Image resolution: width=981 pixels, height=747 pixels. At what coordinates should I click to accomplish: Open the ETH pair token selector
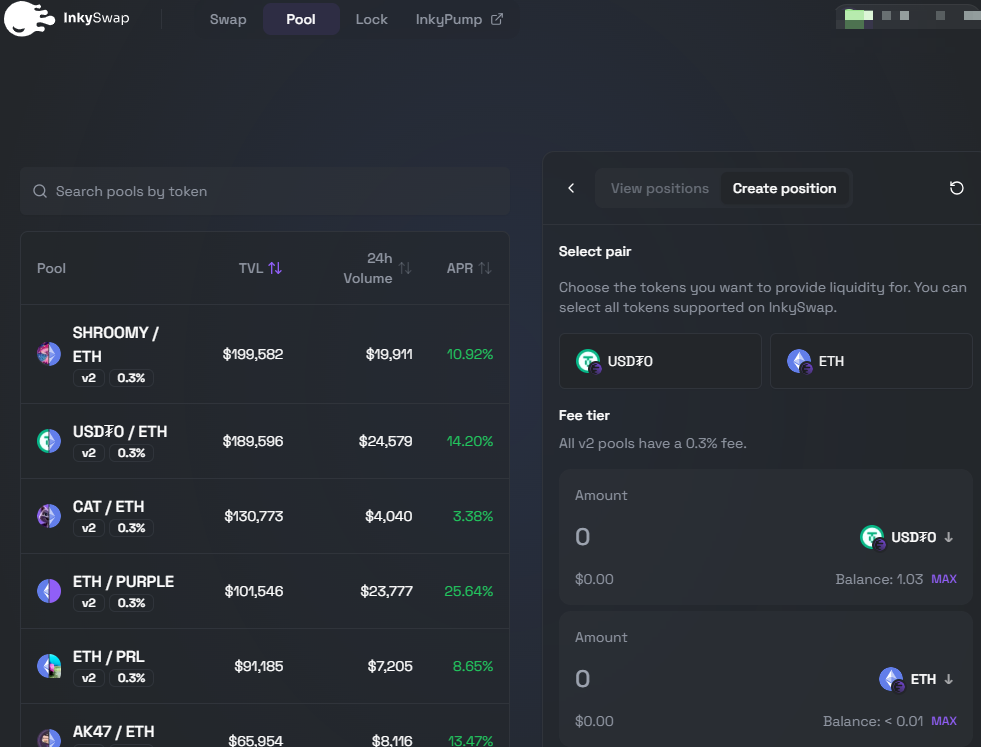pos(871,361)
